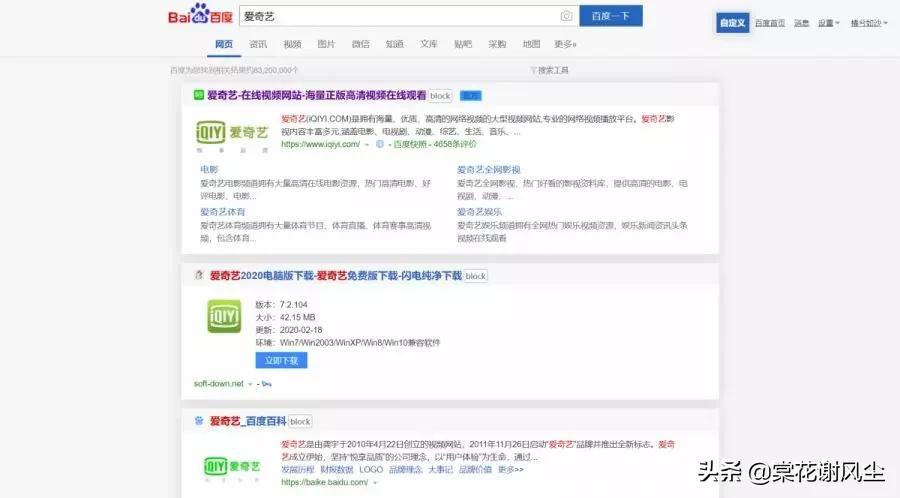The image size is (900, 498).
Task: Go to 贴吧 tab
Action: (463, 44)
